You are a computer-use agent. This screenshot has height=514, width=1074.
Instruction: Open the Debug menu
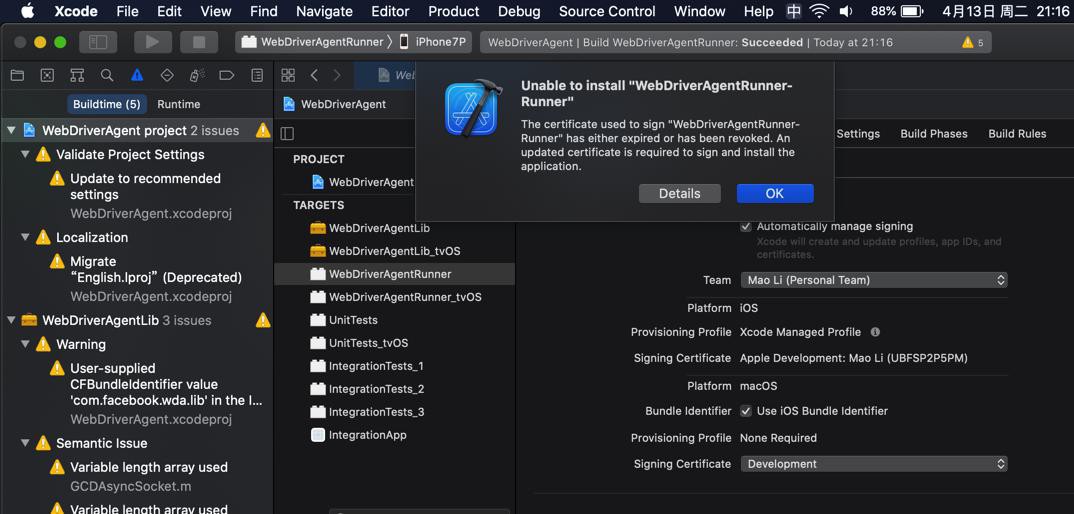click(519, 11)
